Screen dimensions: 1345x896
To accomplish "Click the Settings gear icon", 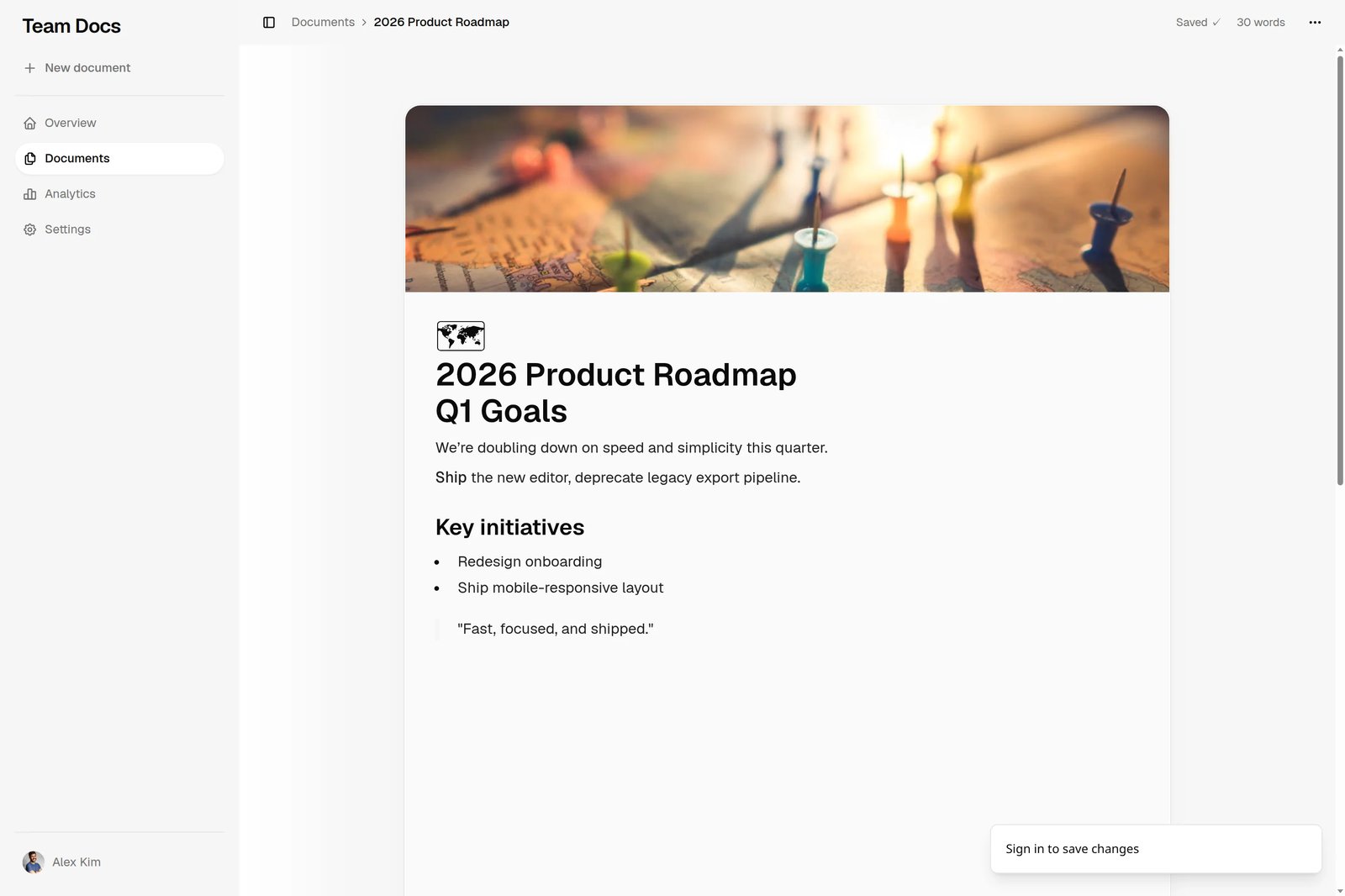I will click(x=29, y=229).
